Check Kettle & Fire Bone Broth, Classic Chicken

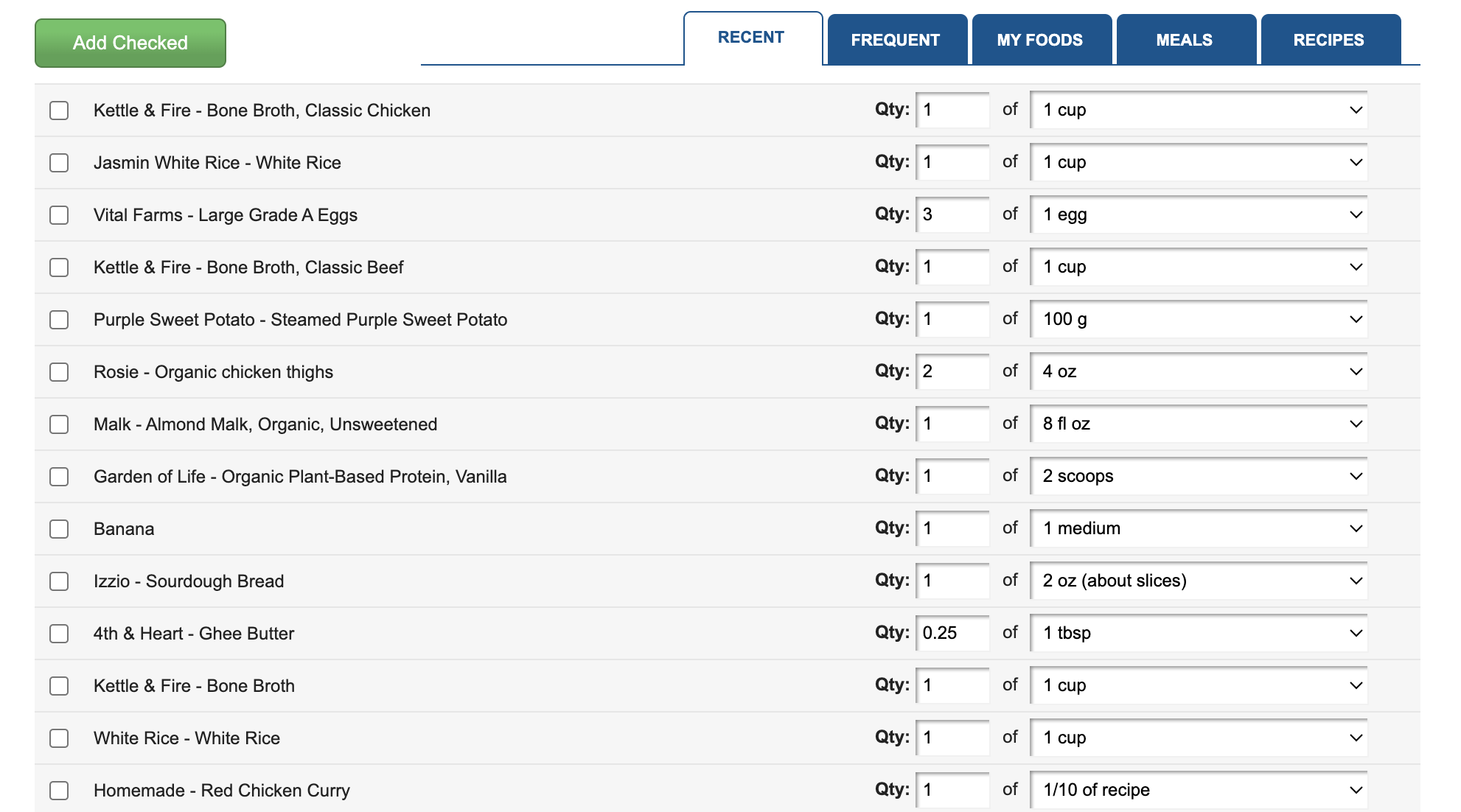[x=59, y=111]
